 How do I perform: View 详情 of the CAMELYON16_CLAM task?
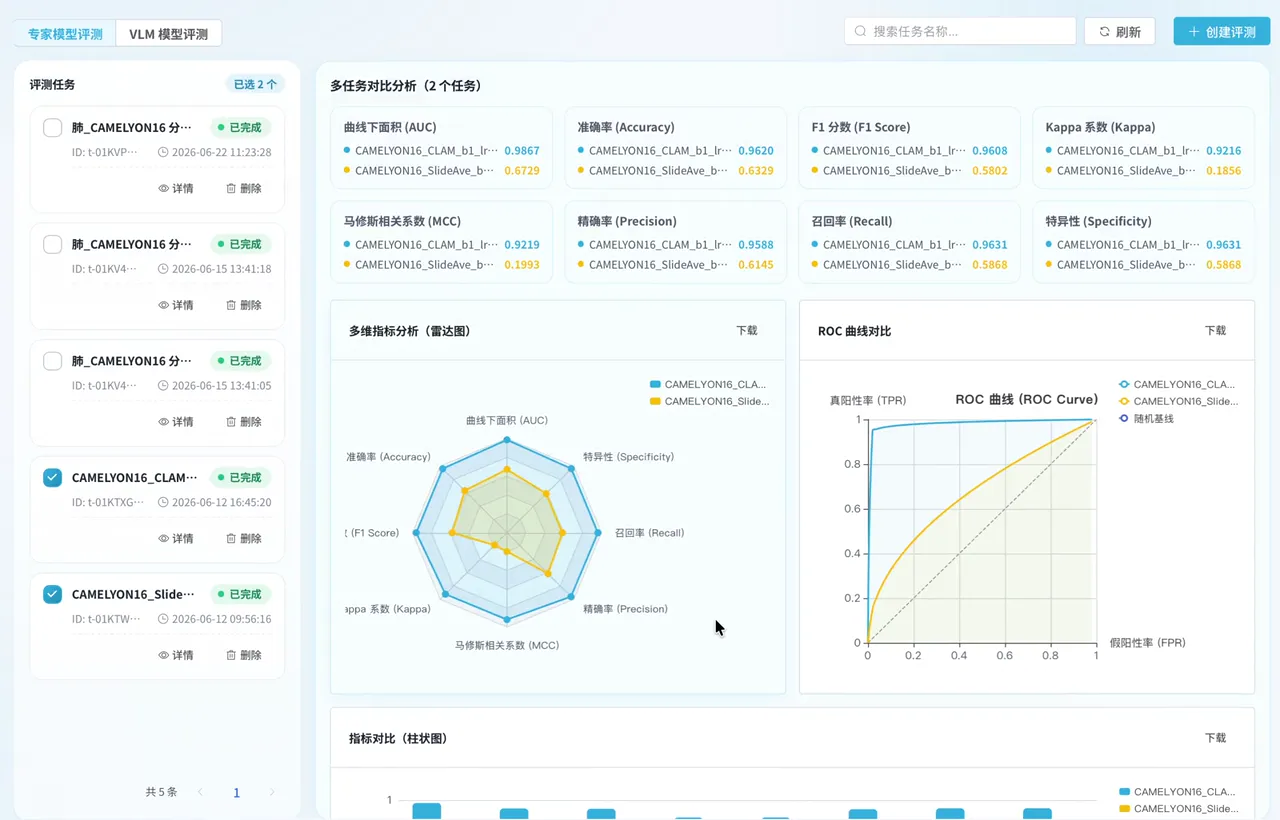(176, 538)
